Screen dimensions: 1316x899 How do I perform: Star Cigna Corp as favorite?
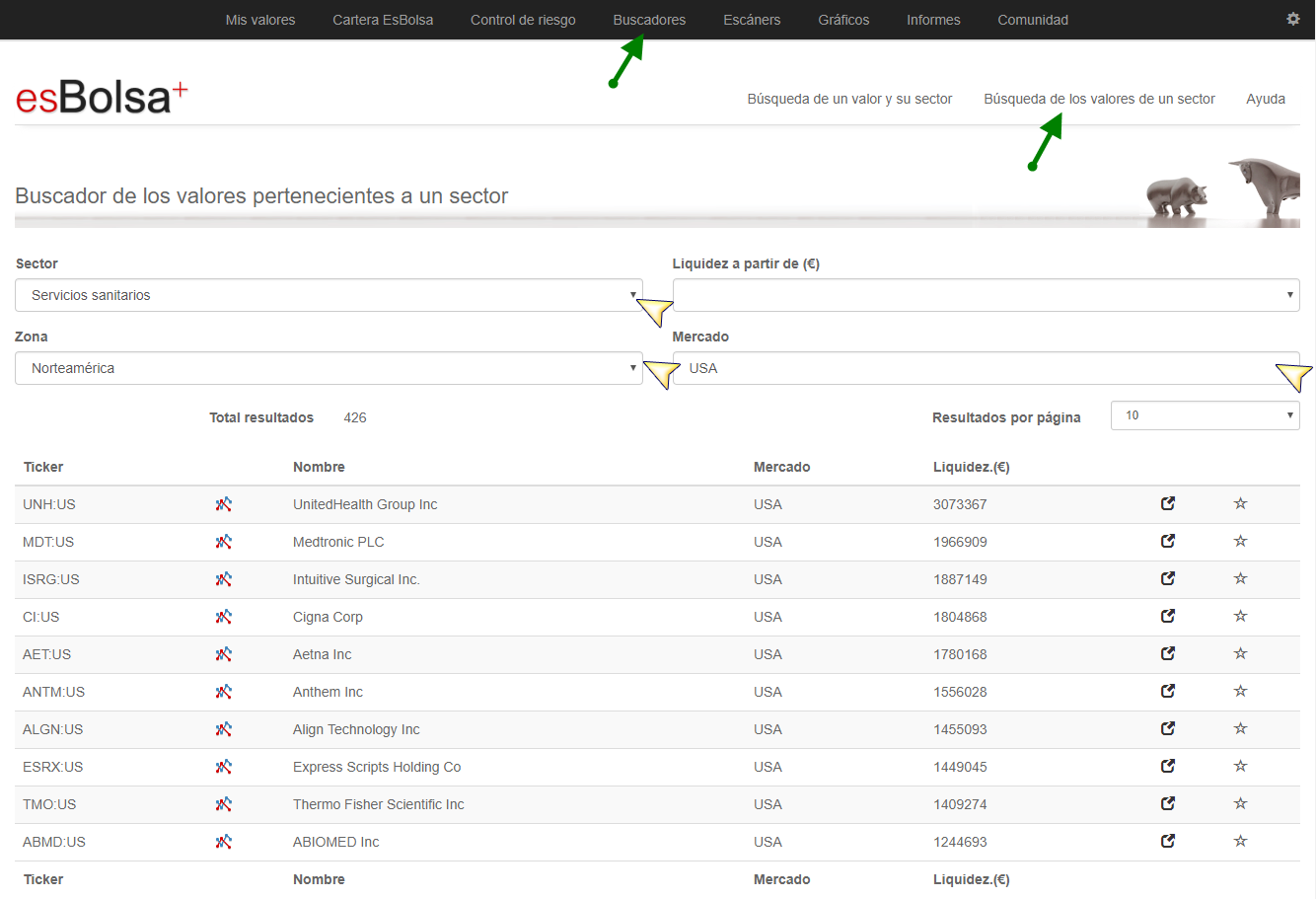coord(1241,616)
